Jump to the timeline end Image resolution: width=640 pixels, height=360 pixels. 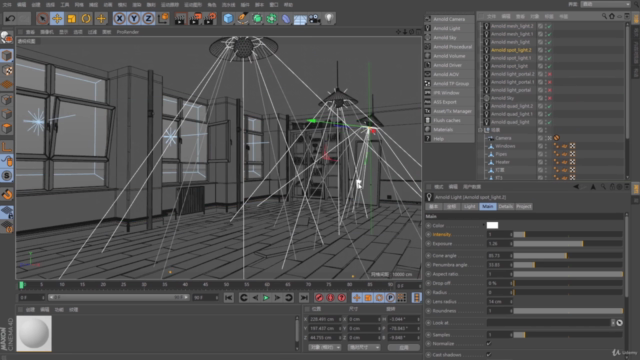click(x=304, y=298)
